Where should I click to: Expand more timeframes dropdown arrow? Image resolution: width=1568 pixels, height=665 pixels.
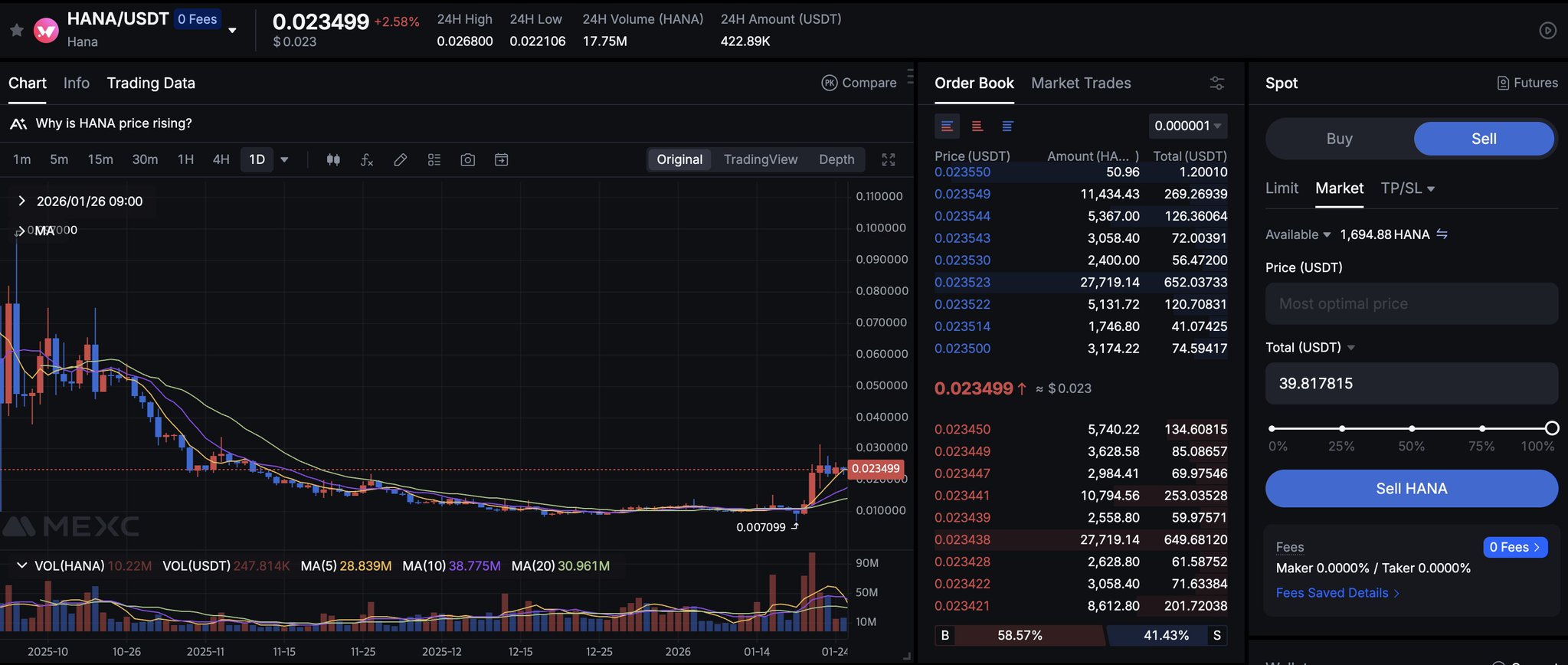(x=284, y=159)
